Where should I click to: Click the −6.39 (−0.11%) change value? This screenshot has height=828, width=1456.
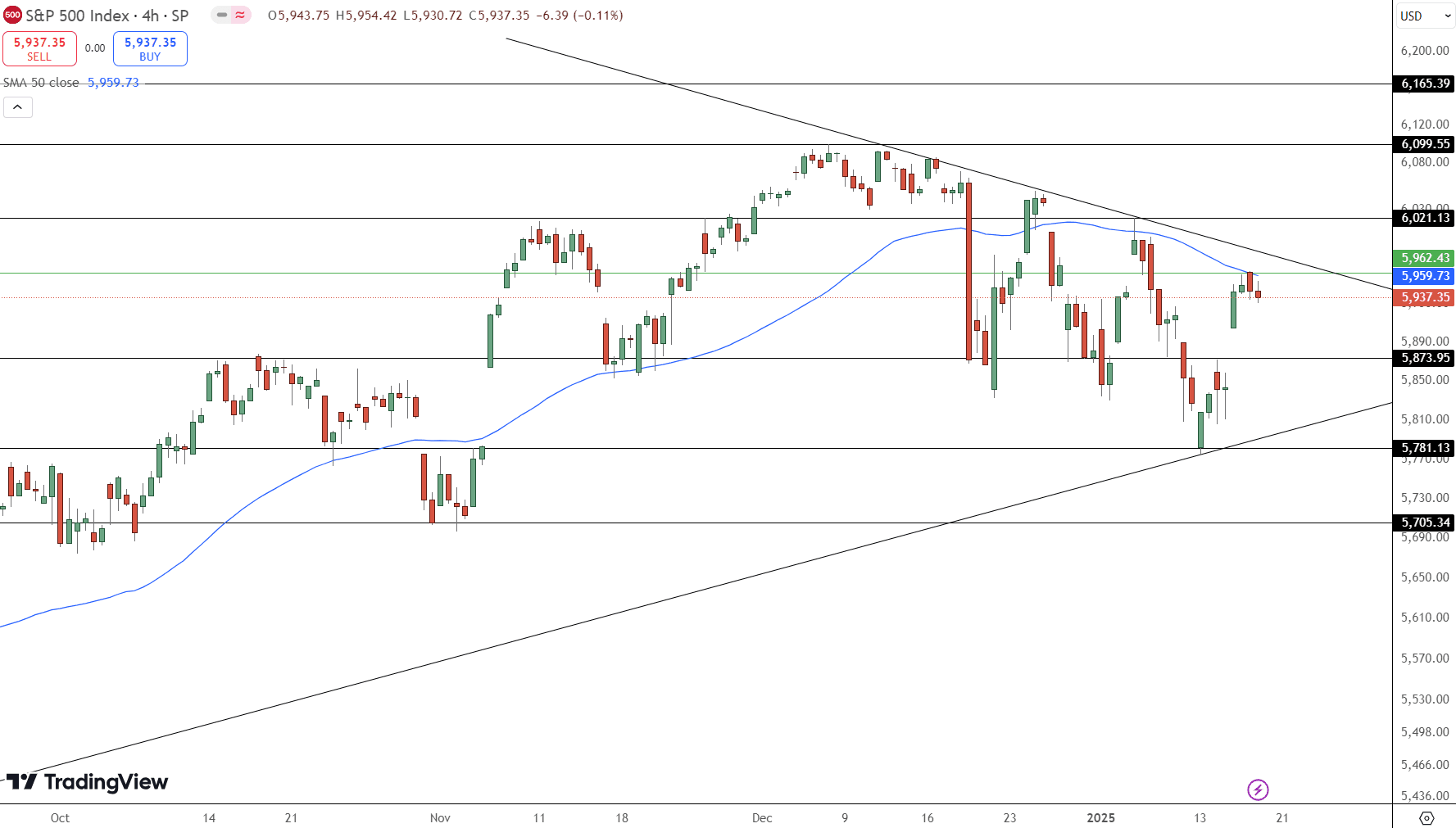579,16
